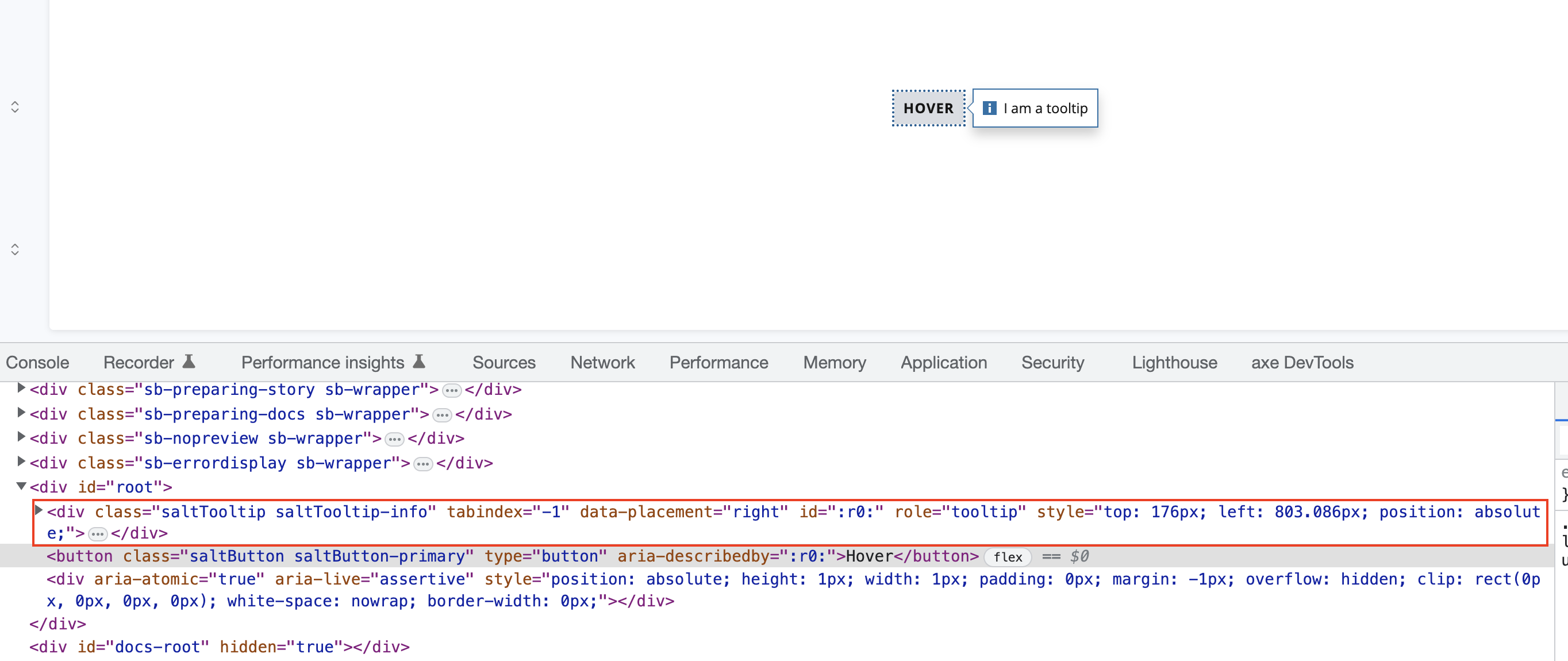This screenshot has height=661, width=1568.
Task: Click the ellipsis on the sb-preparing-docs div
Action: point(441,414)
